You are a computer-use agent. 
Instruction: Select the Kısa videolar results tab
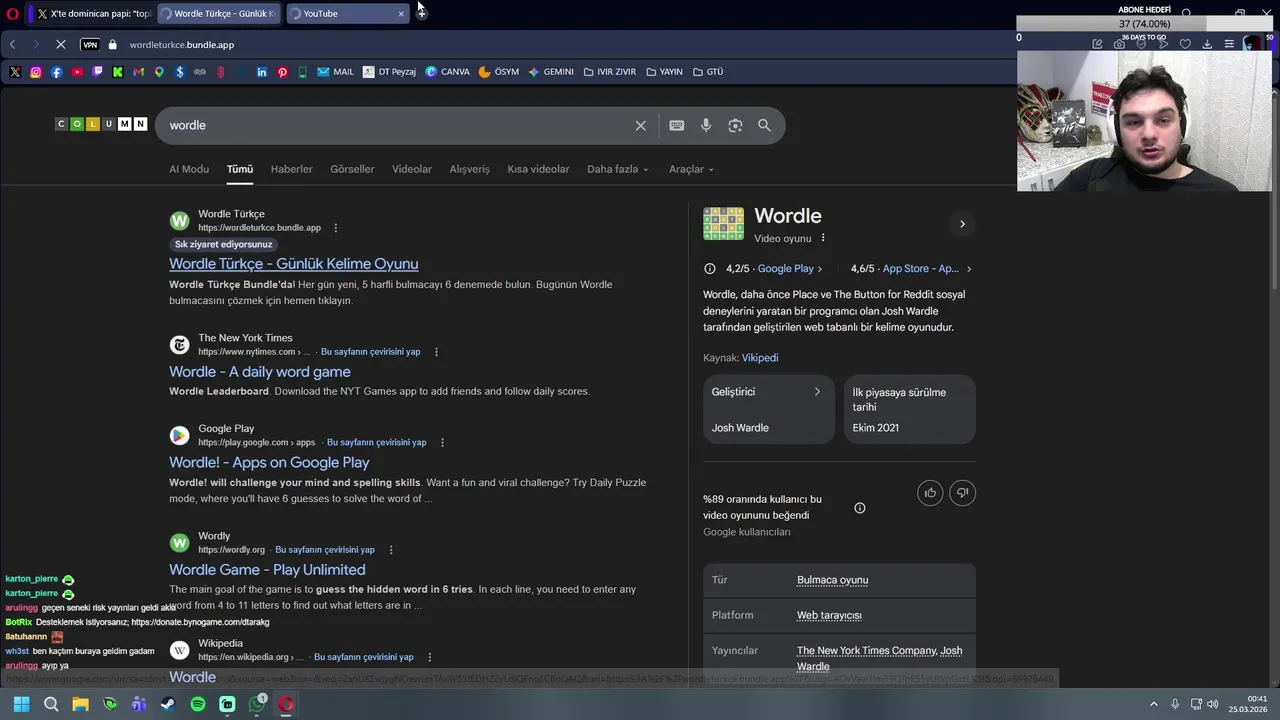538,169
